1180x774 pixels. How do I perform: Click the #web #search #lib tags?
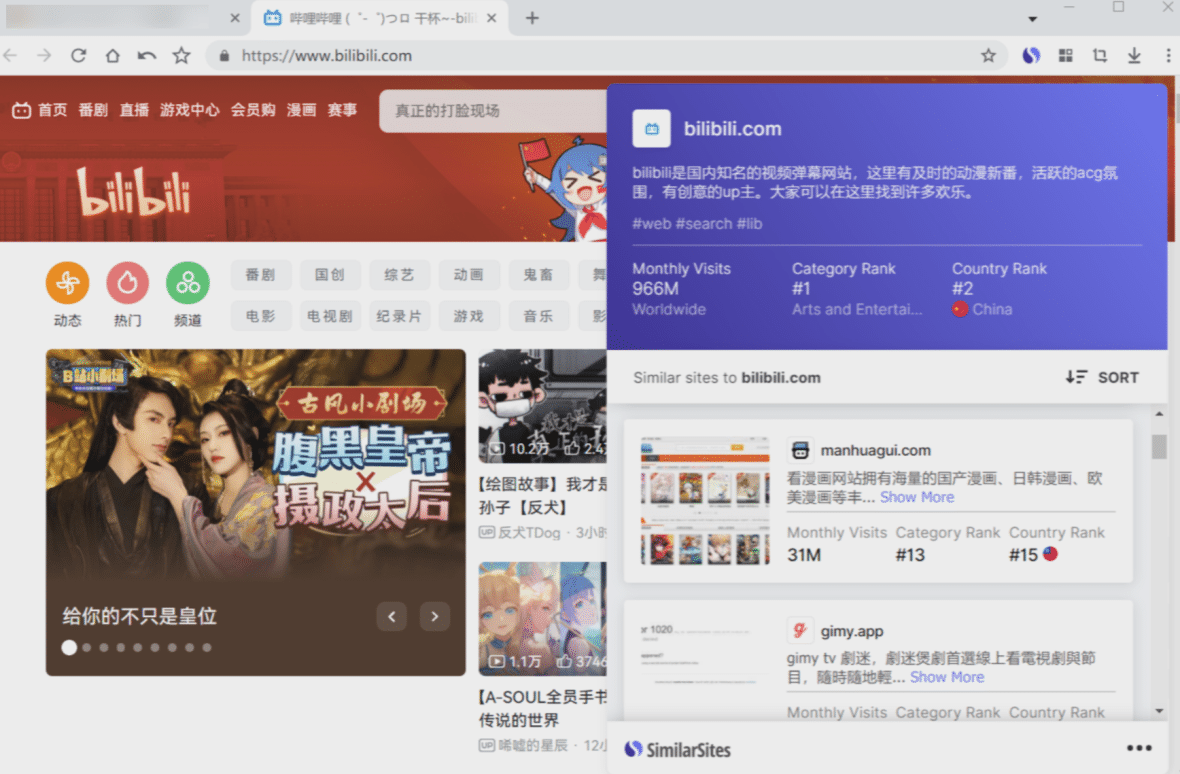click(697, 223)
